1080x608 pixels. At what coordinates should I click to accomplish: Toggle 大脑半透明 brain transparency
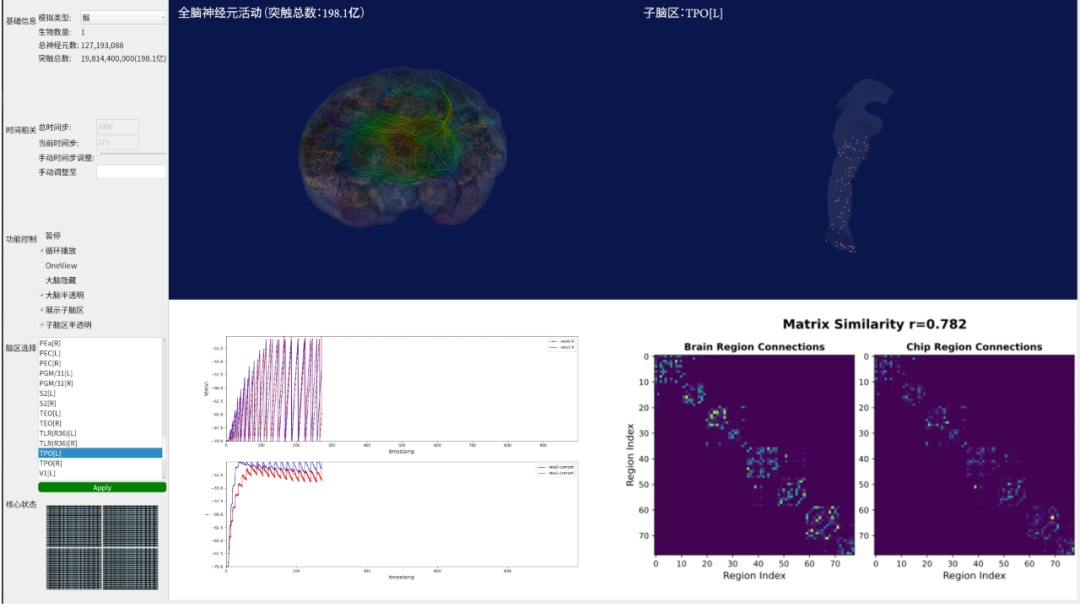pos(42,296)
